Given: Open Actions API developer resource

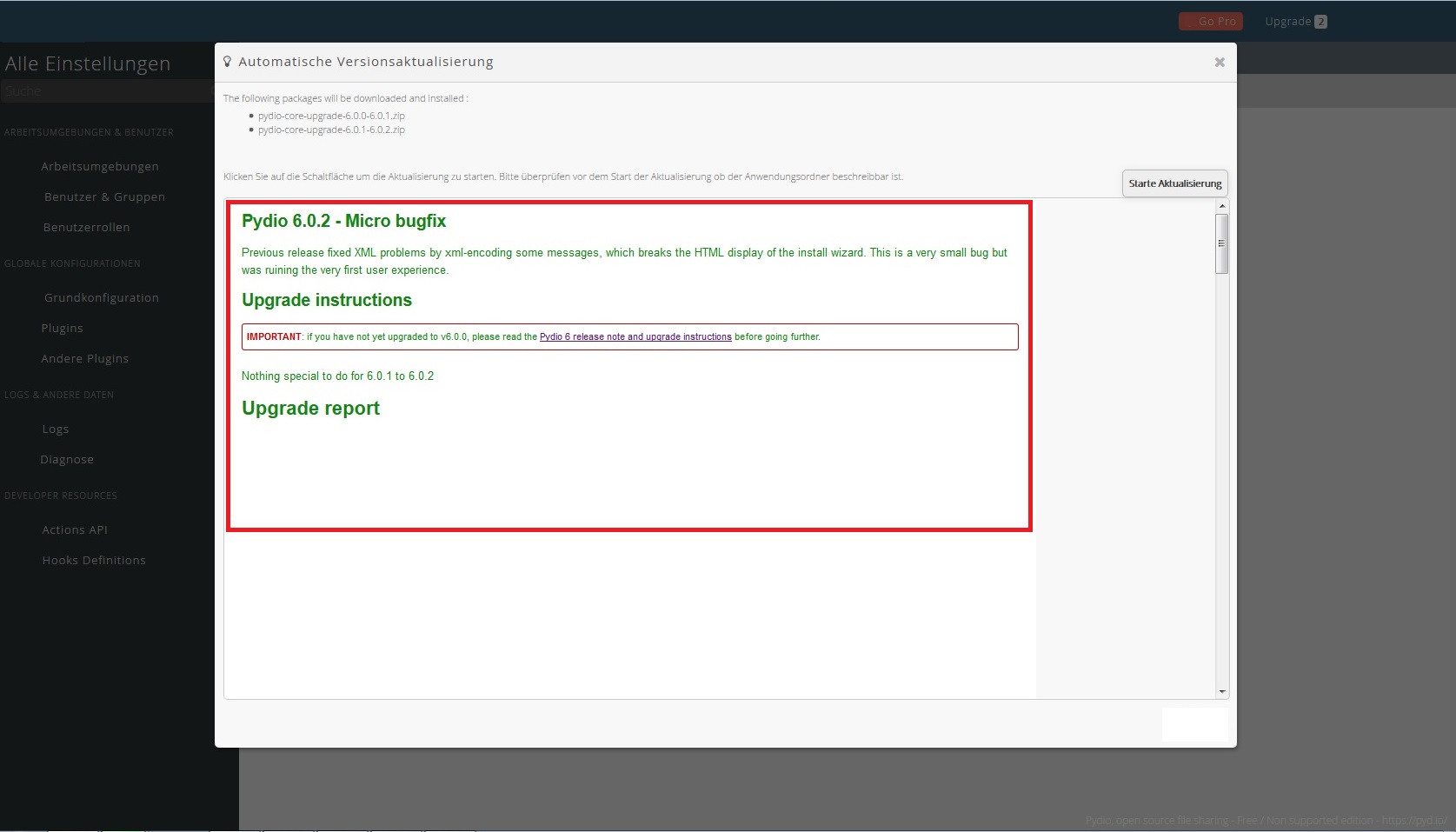Looking at the screenshot, I should 75,529.
